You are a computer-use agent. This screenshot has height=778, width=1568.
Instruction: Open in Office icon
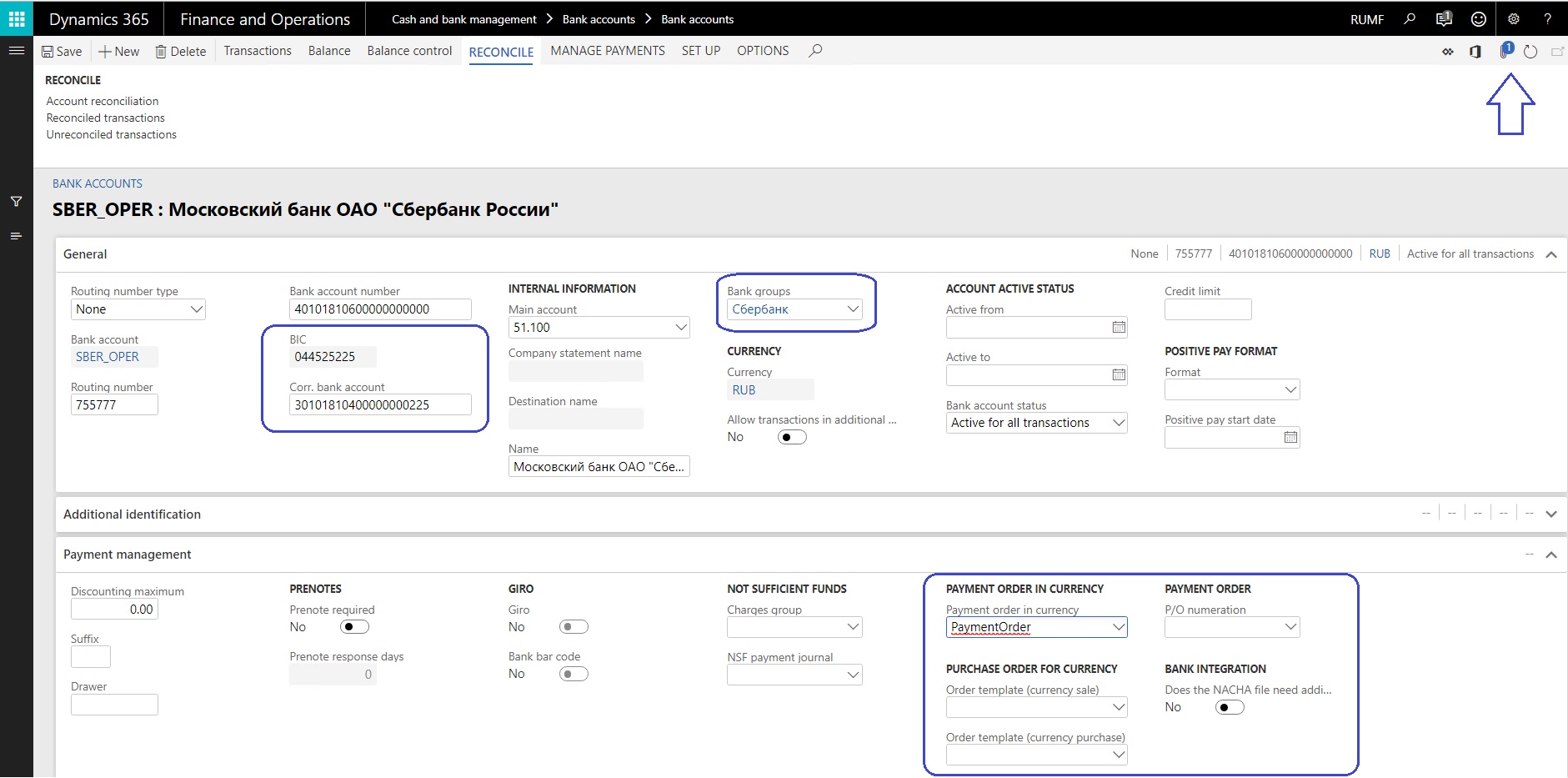click(x=1475, y=52)
